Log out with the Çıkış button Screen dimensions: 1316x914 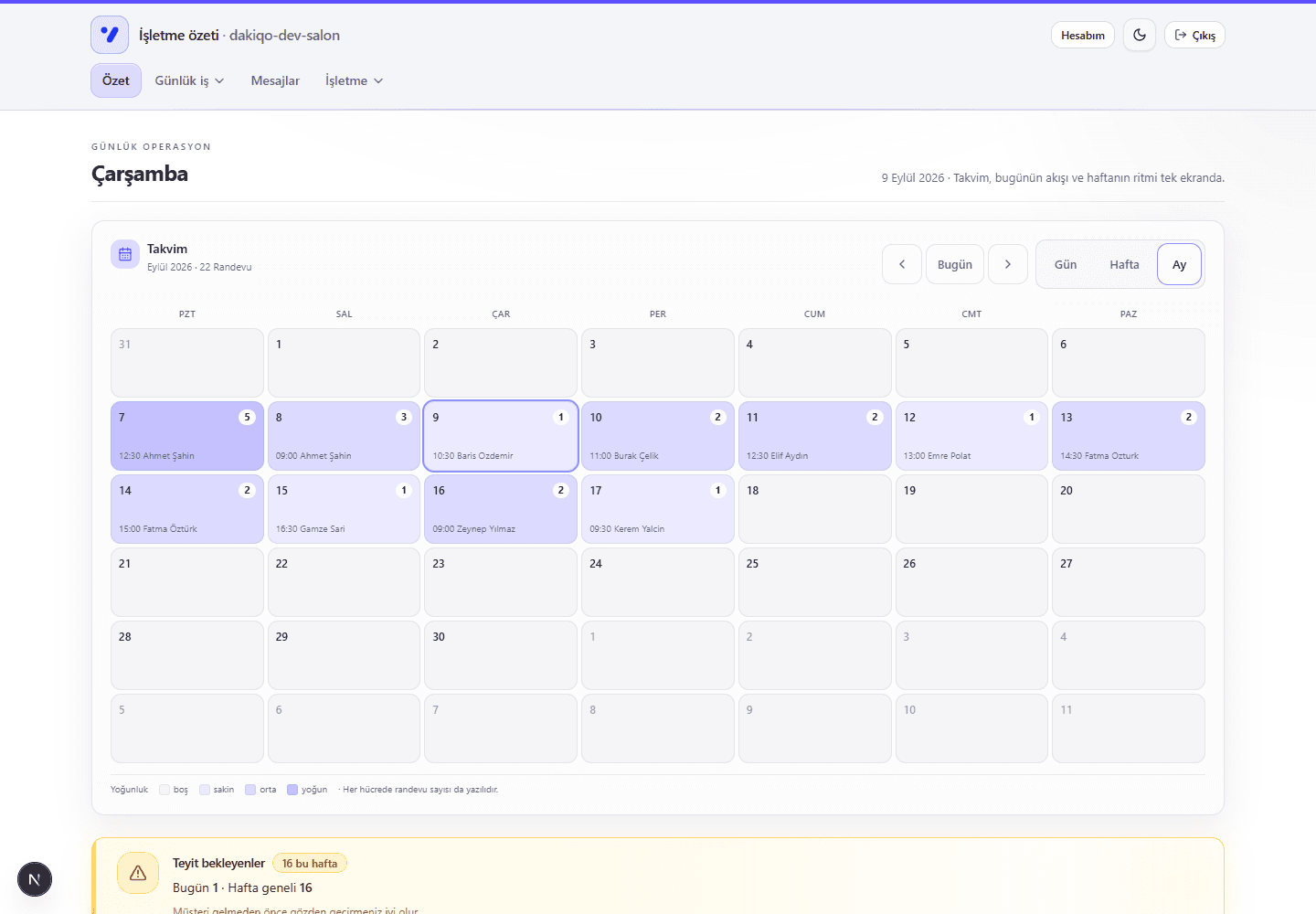(x=1194, y=35)
